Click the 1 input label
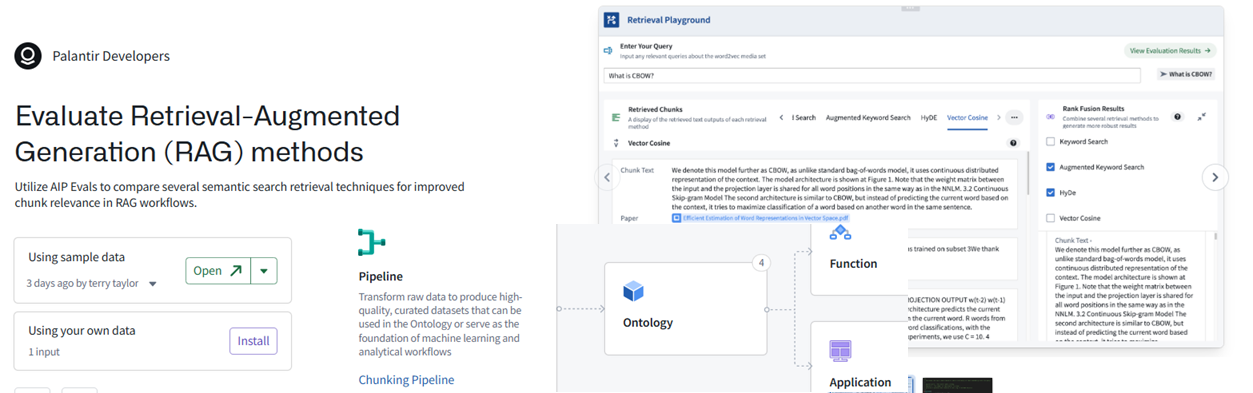The image size is (1253, 393). click(45, 352)
